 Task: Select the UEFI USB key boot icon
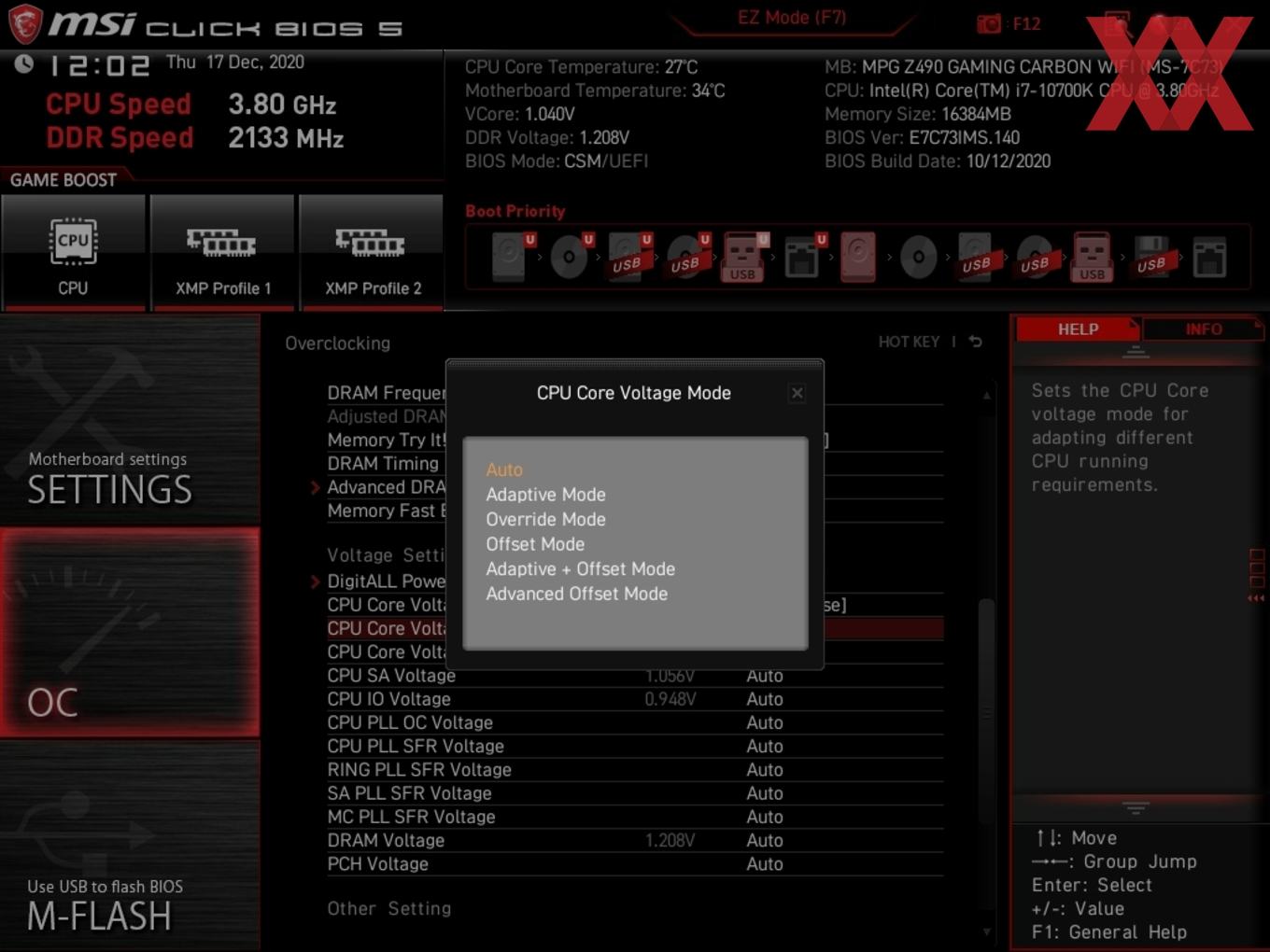[744, 257]
